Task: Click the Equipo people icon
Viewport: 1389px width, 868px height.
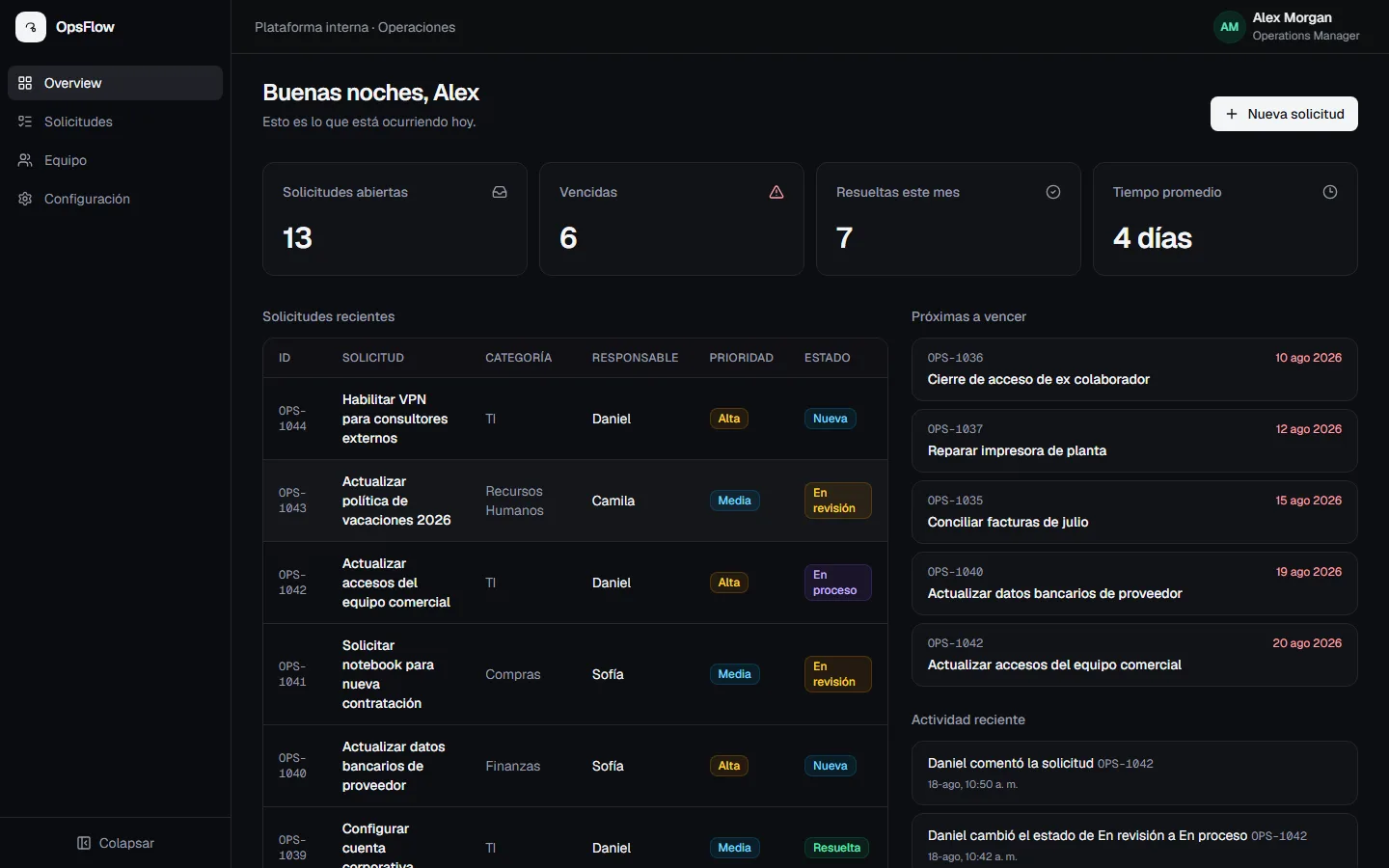Action: click(x=25, y=160)
